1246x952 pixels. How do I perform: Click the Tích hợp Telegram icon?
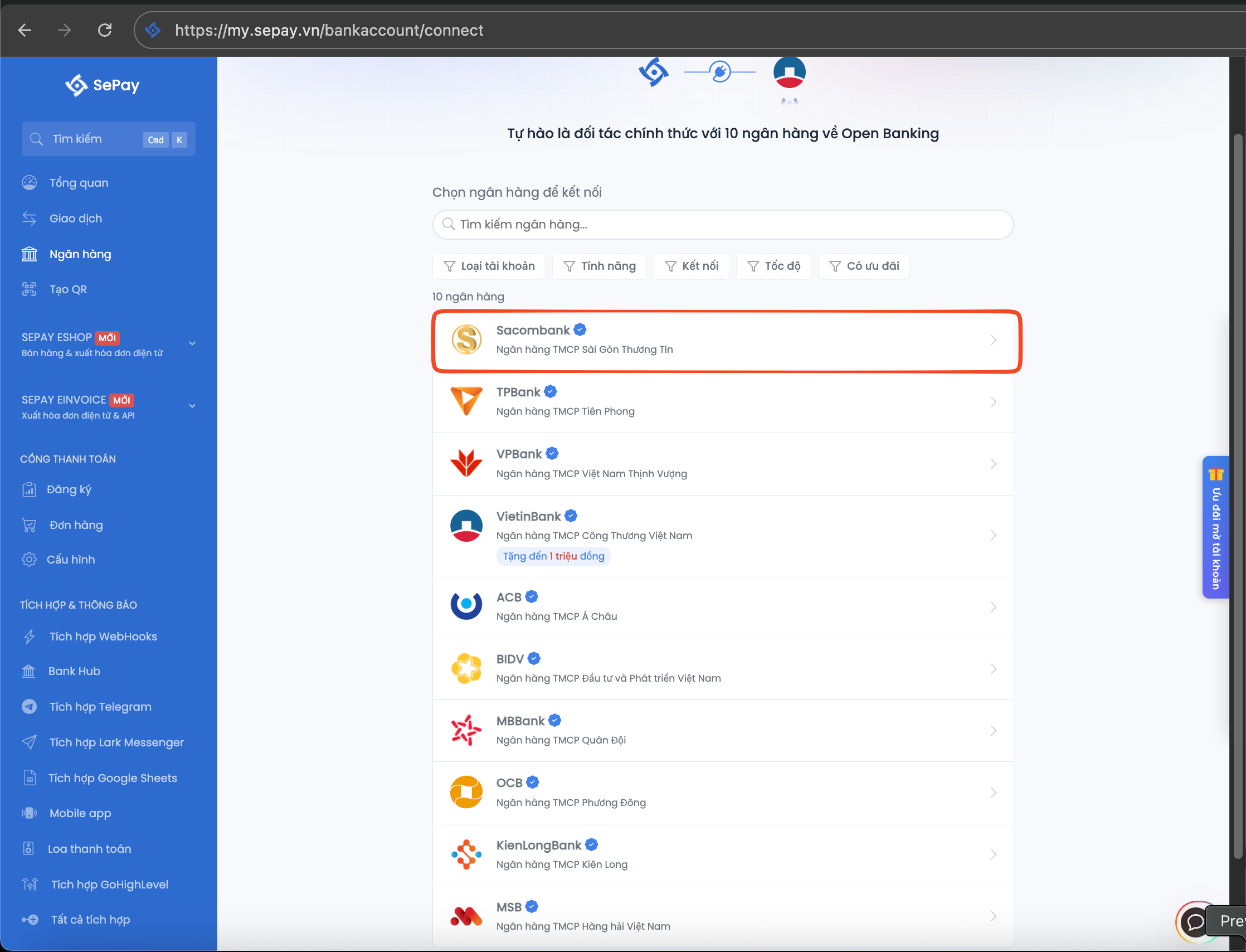point(30,707)
